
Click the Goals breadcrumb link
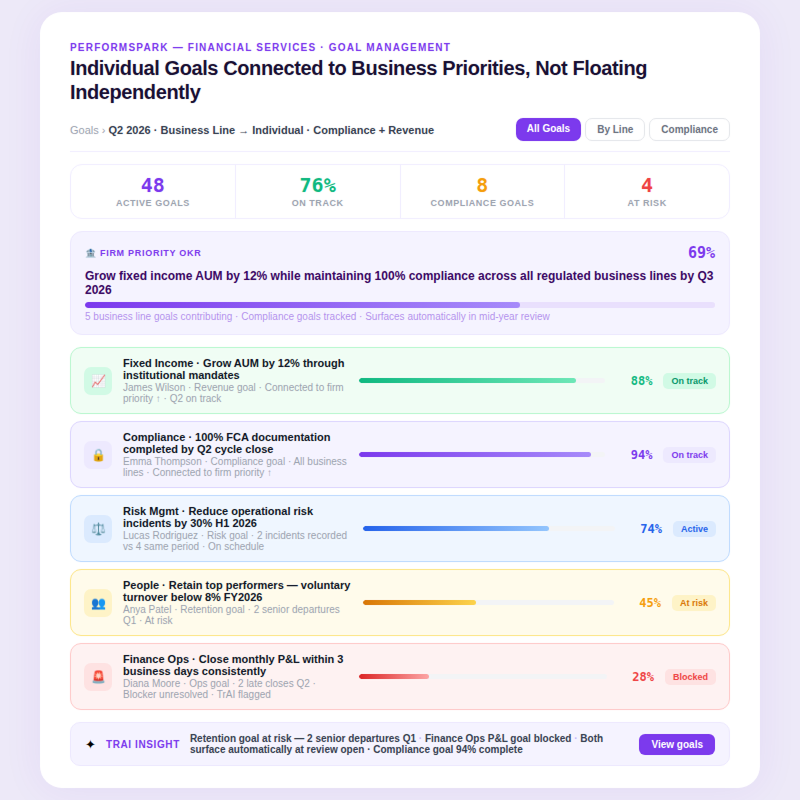pyautogui.click(x=84, y=130)
